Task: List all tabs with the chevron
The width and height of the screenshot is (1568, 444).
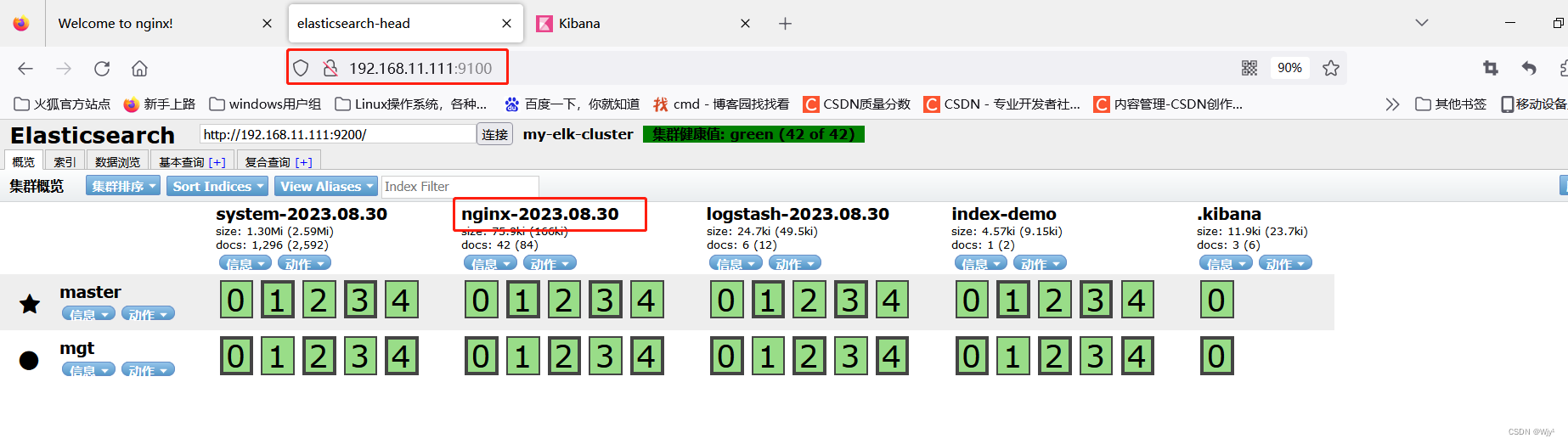Action: [1422, 23]
